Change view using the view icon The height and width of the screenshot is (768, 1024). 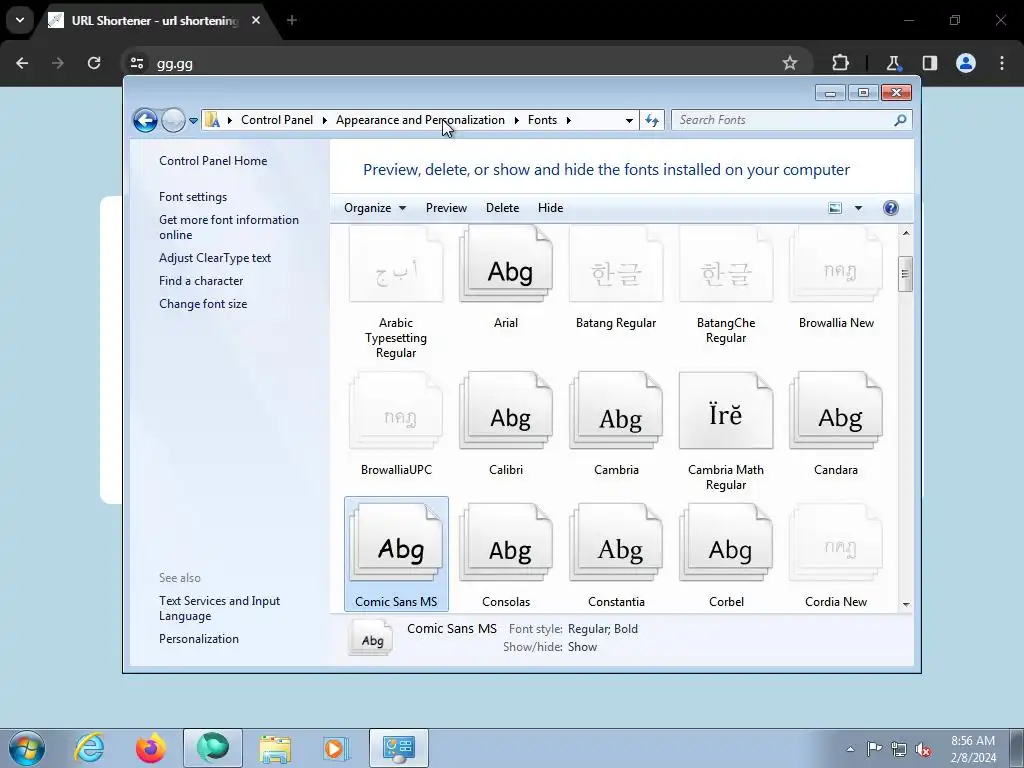[835, 208]
